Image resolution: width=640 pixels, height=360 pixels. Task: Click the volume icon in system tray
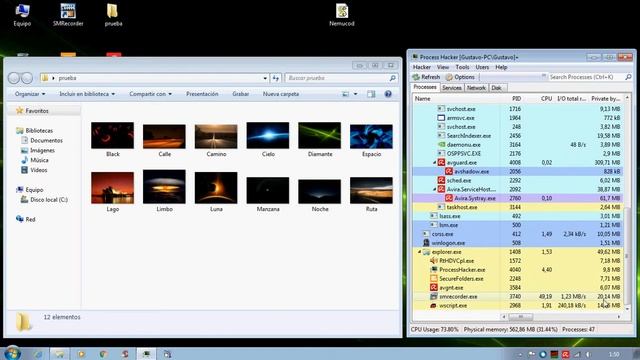tap(588, 354)
